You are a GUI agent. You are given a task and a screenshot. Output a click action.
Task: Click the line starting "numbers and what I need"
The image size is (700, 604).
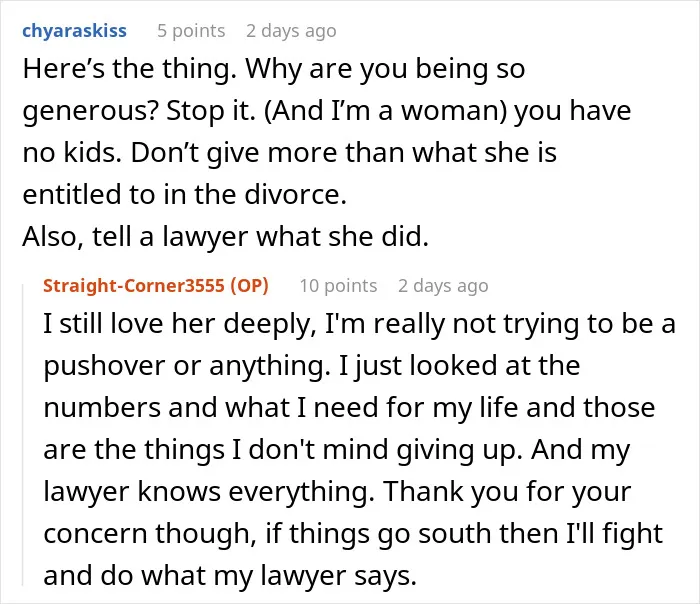click(x=349, y=408)
